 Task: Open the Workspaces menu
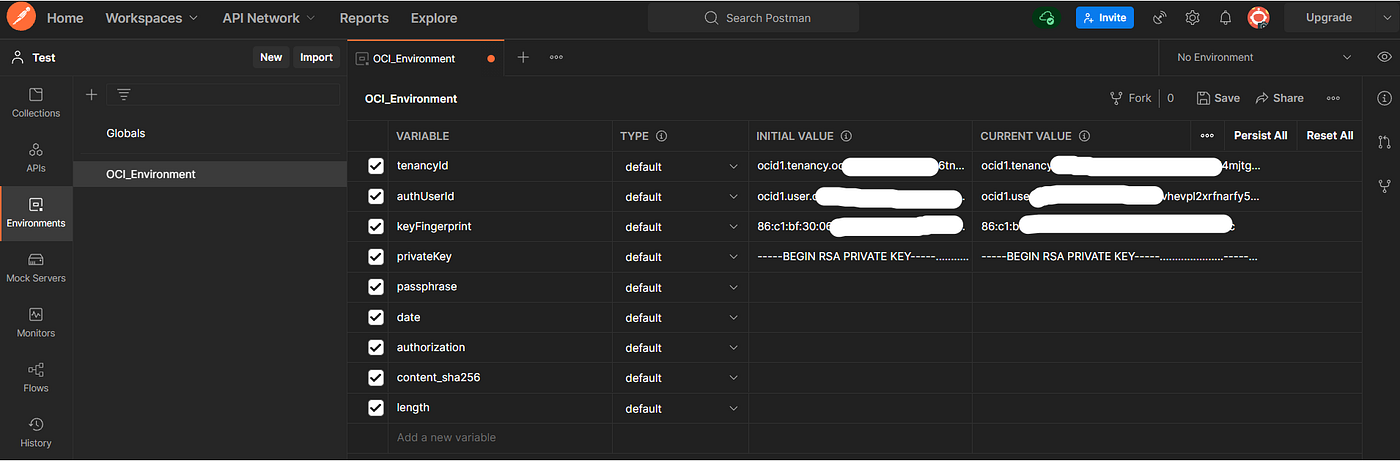[x=151, y=18]
